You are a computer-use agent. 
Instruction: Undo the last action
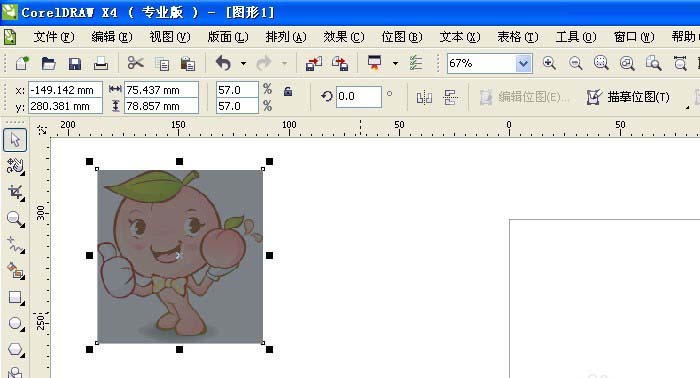tap(223, 63)
